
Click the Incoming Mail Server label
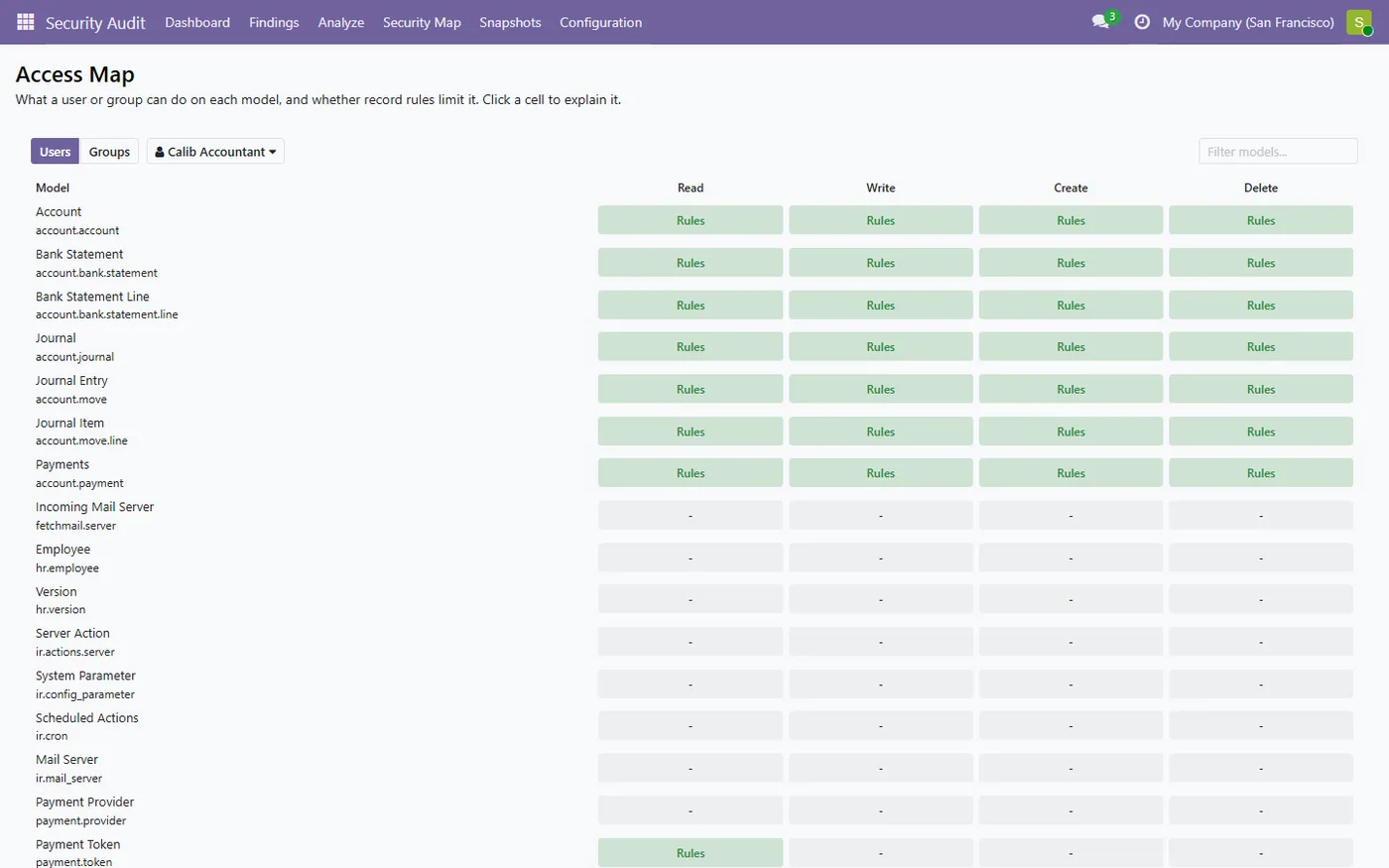point(94,507)
